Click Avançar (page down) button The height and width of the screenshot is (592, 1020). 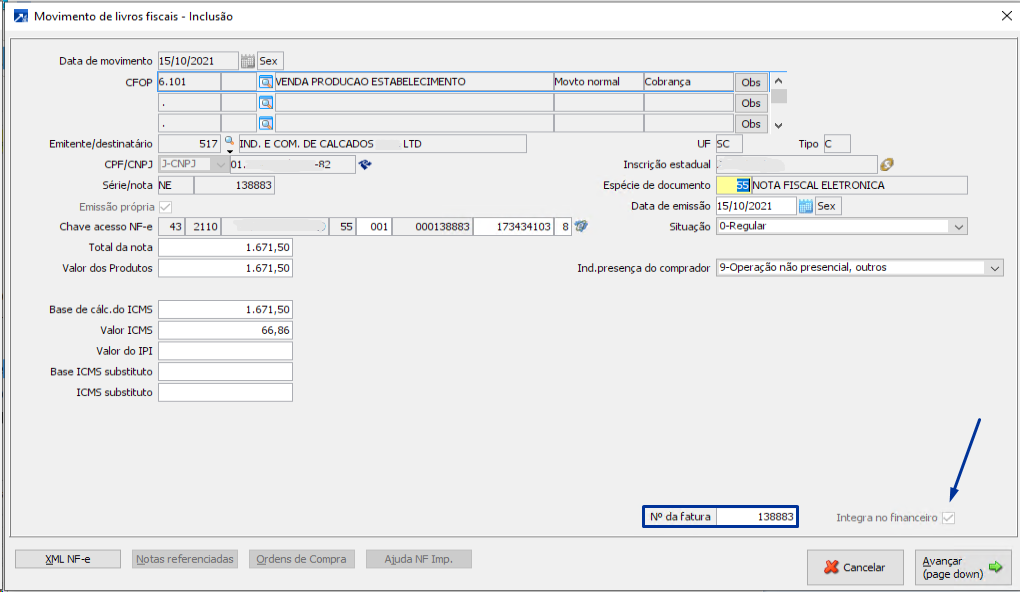962,567
